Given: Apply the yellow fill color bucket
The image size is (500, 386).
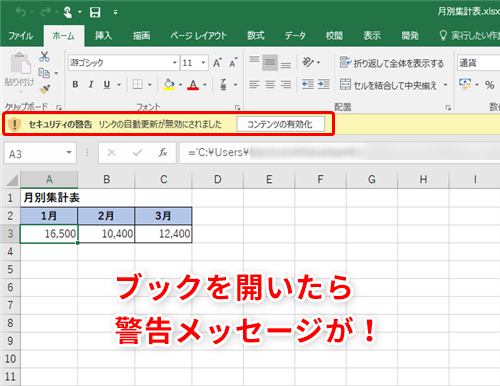Looking at the screenshot, I should tap(169, 85).
